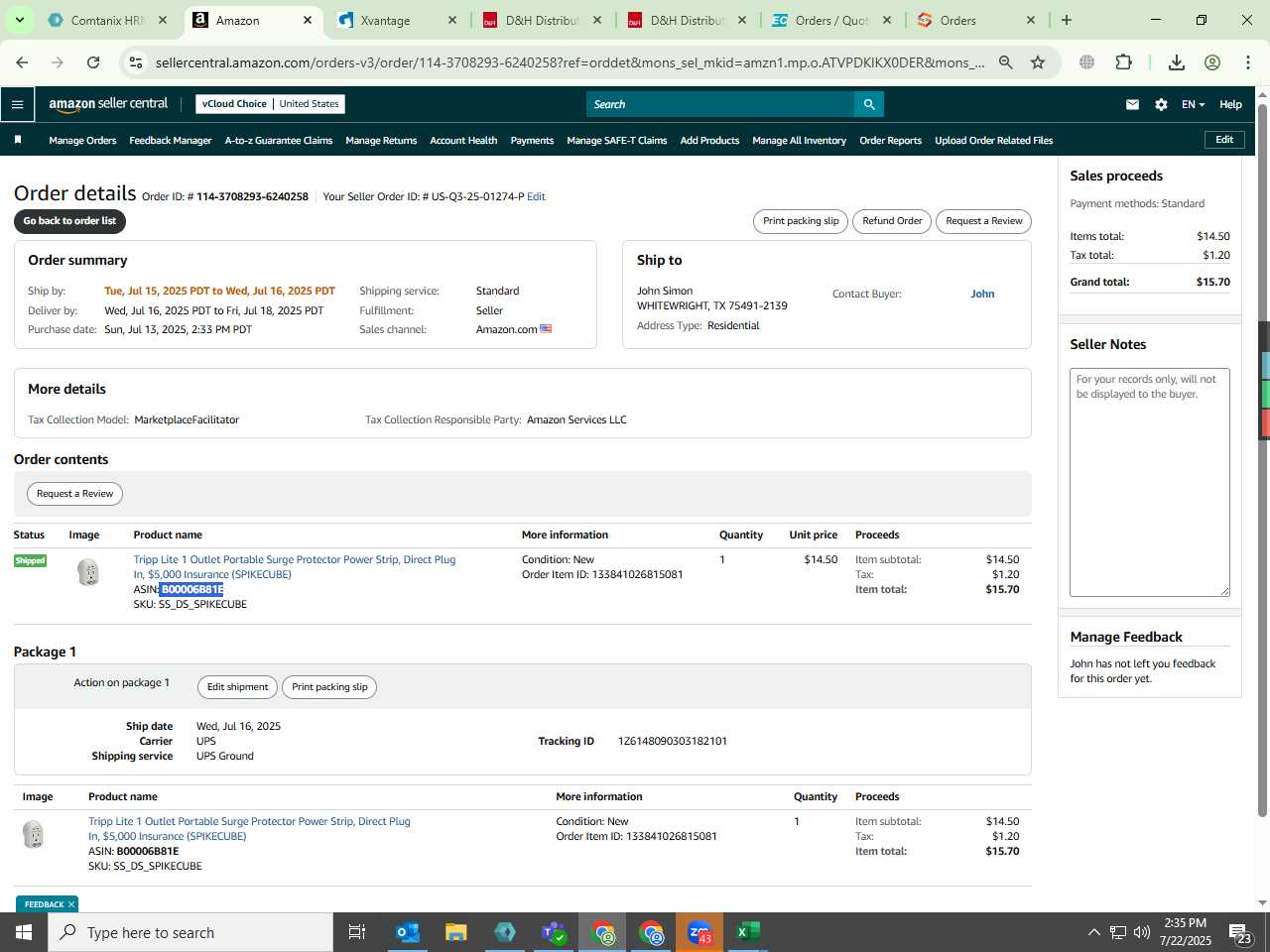Click the Windows Start button

[24, 932]
